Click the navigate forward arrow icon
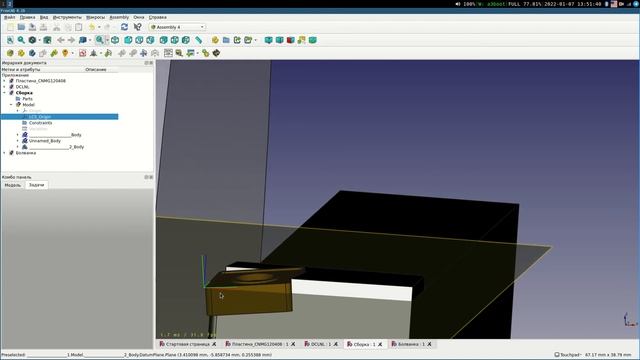 point(71,40)
